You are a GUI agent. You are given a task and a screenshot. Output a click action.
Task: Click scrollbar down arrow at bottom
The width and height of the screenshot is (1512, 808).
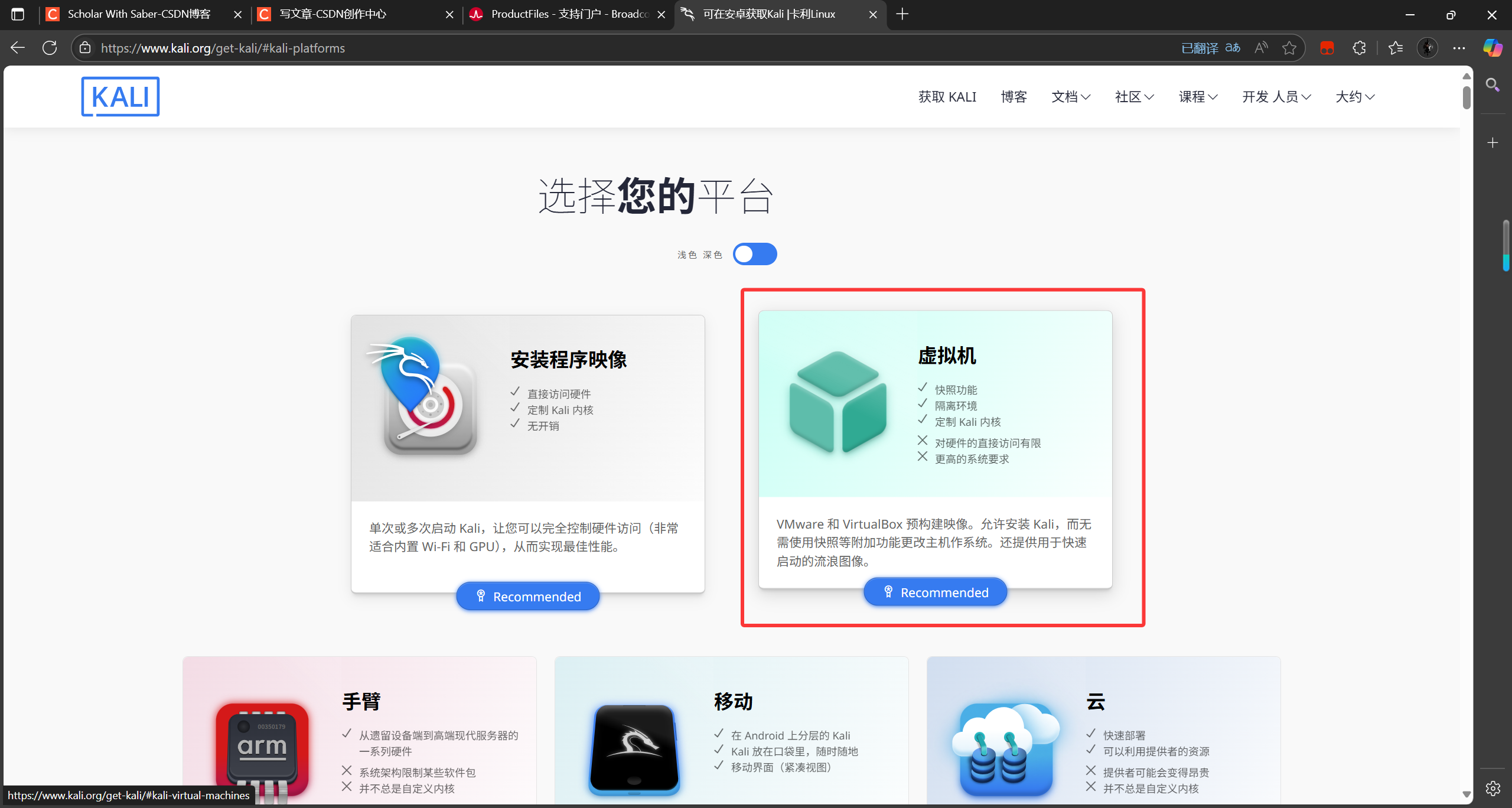(x=1466, y=794)
